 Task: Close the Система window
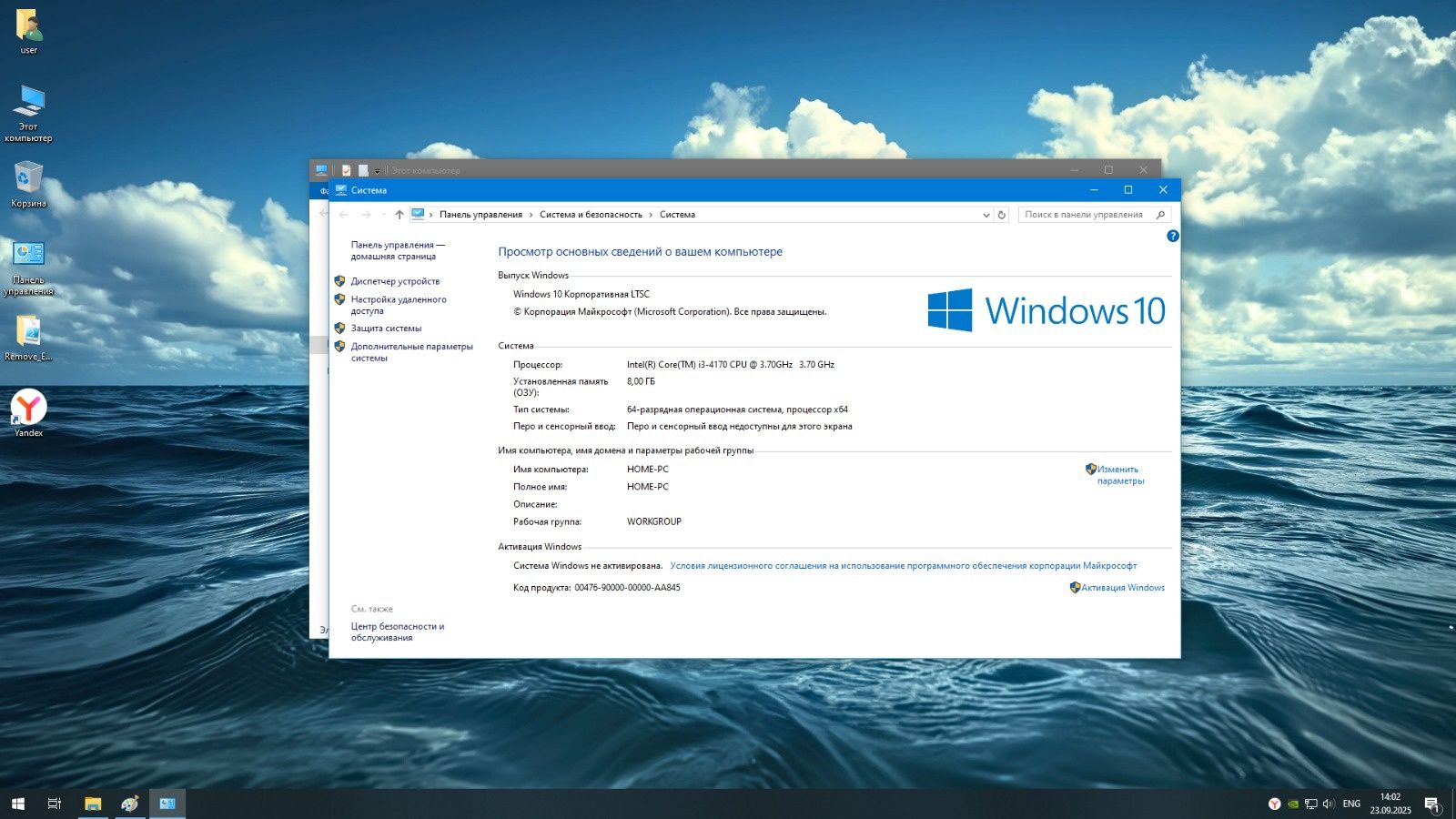tap(1163, 190)
